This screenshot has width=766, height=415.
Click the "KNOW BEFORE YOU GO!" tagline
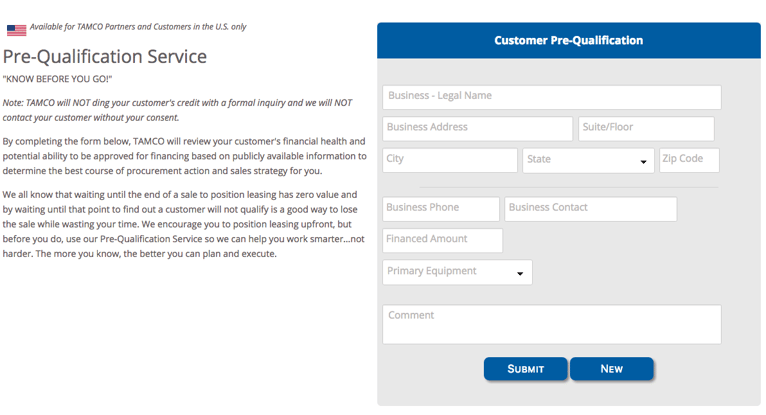(57, 79)
